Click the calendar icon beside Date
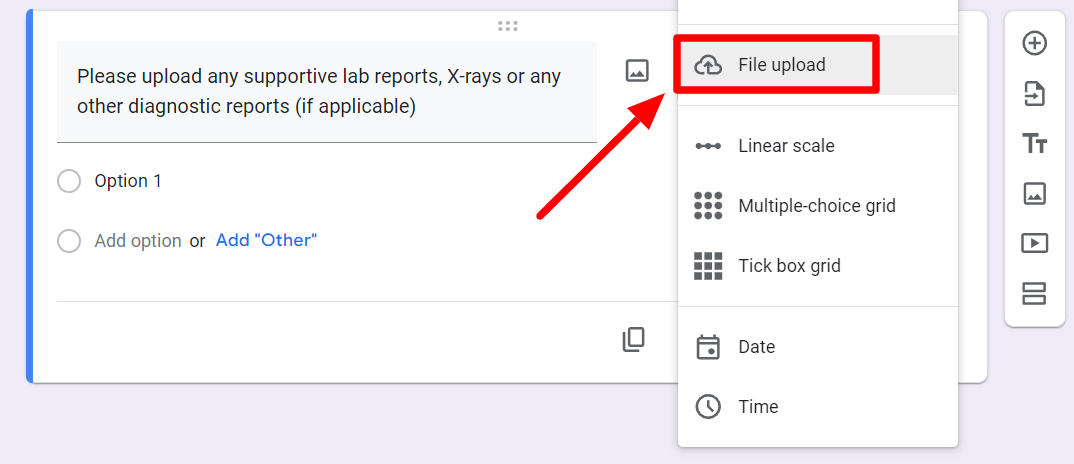Image resolution: width=1074 pixels, height=464 pixels. pos(708,347)
